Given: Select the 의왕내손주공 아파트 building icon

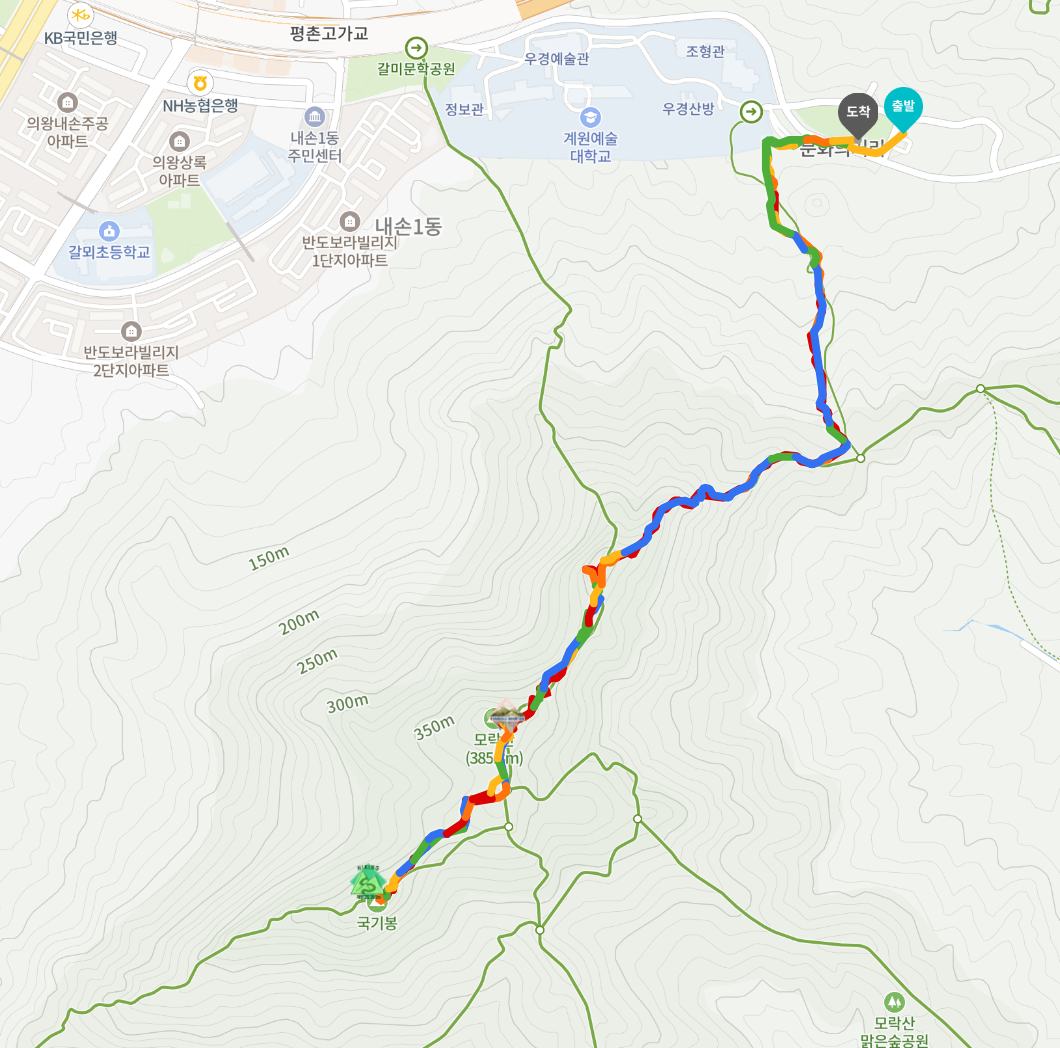Looking at the screenshot, I should pos(67,103).
